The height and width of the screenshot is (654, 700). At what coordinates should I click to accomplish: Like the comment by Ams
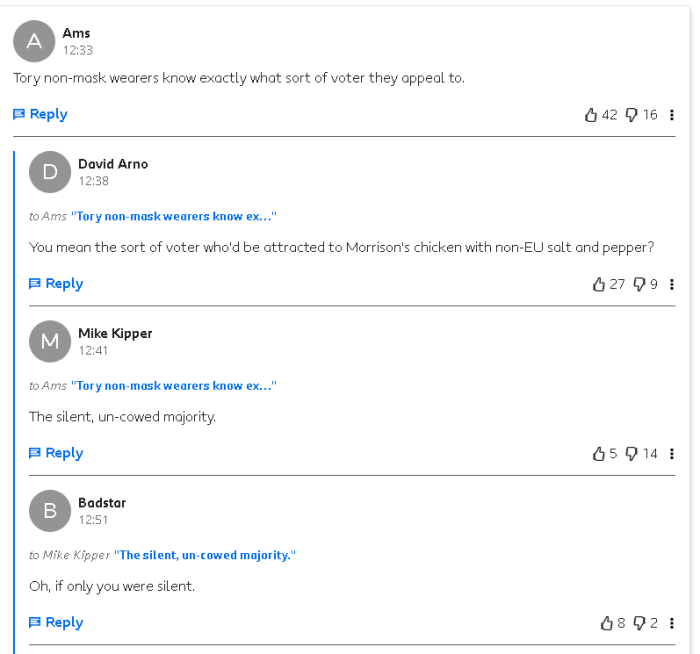(591, 115)
